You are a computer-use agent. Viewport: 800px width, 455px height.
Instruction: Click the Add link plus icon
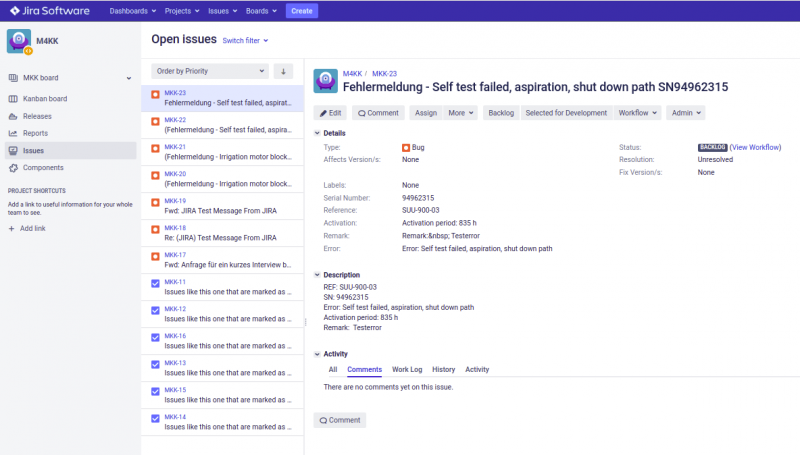pos(12,228)
